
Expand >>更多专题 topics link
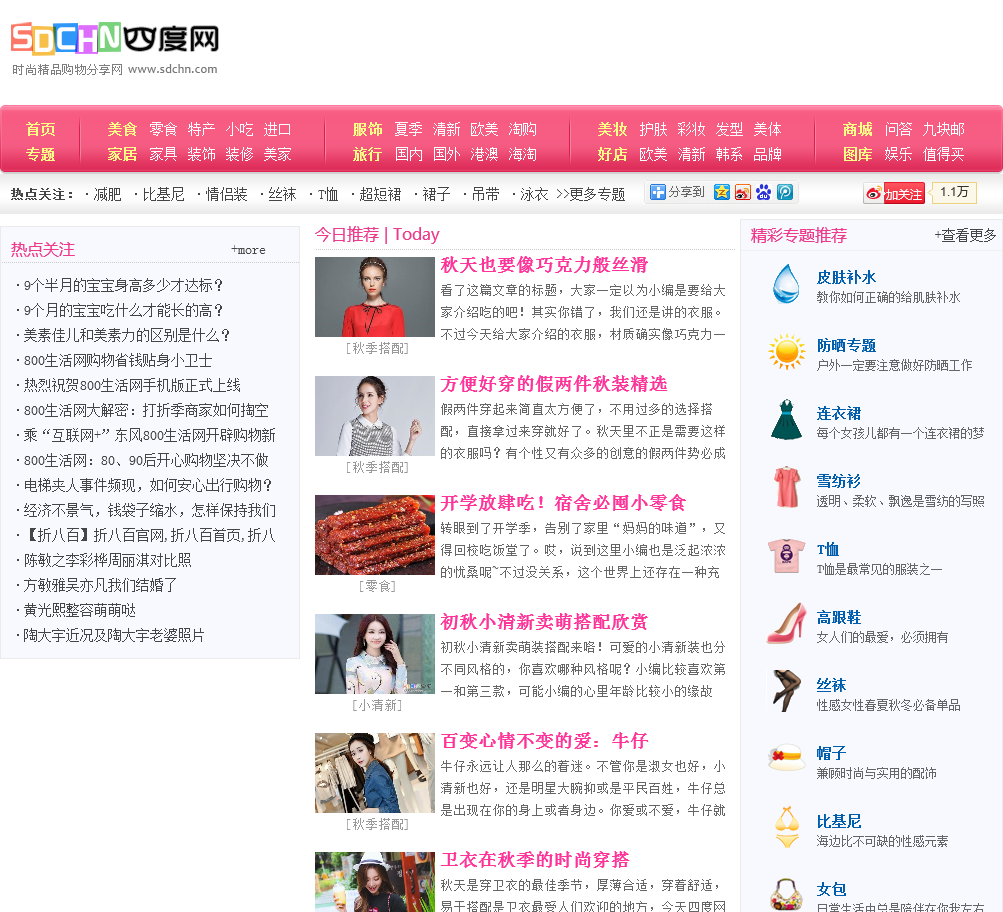point(590,194)
